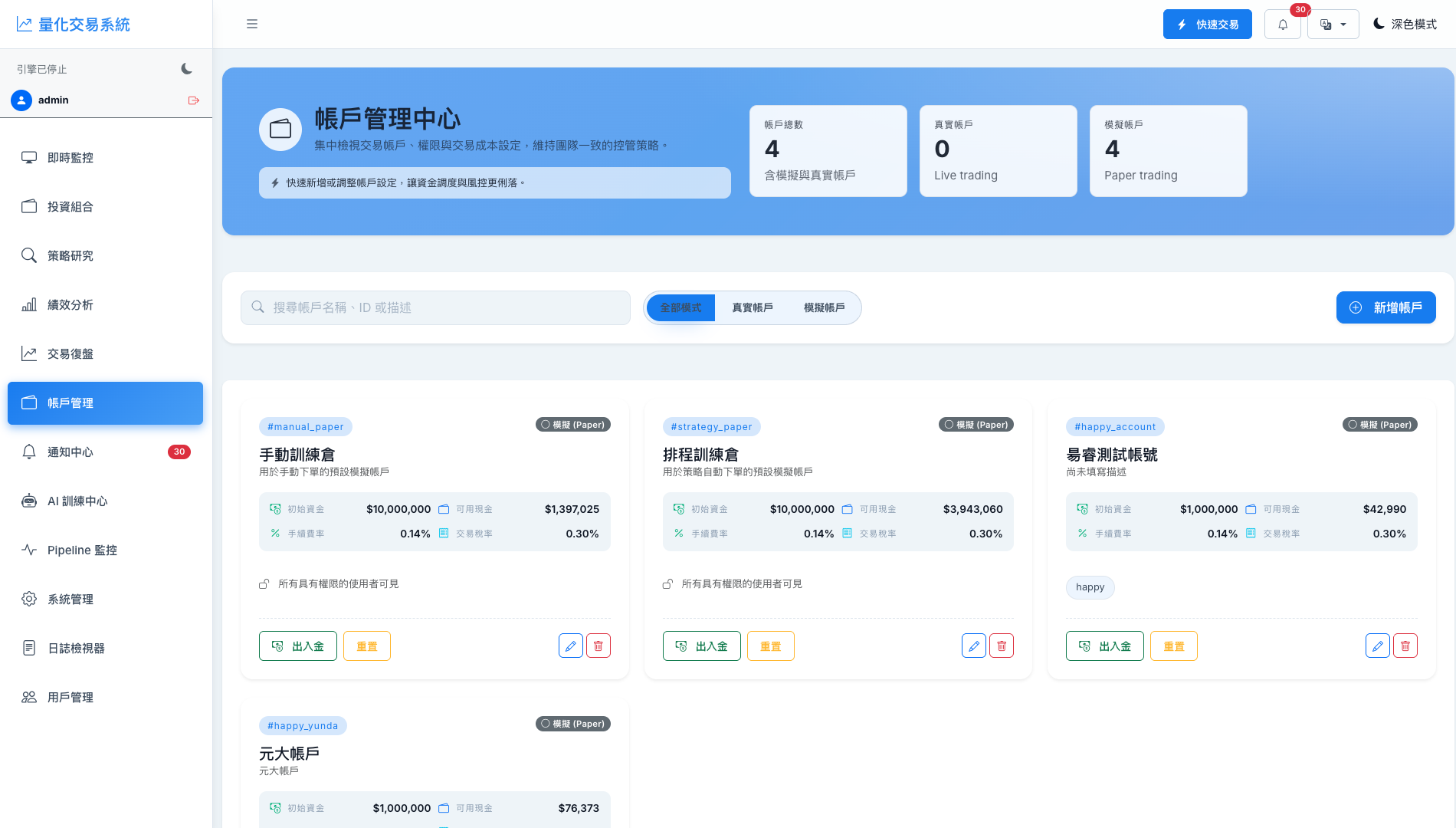1456x828 pixels.
Task: Open 日誌檢視器 in sidebar
Action: (x=105, y=649)
